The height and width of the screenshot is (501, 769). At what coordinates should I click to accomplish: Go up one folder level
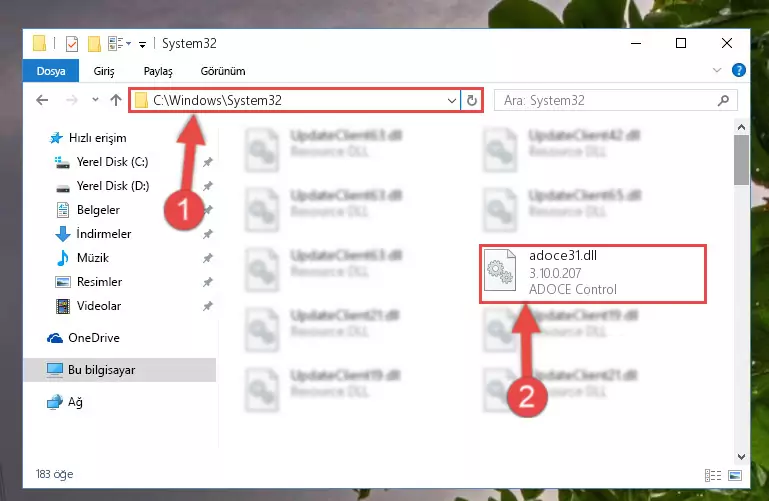tap(116, 100)
